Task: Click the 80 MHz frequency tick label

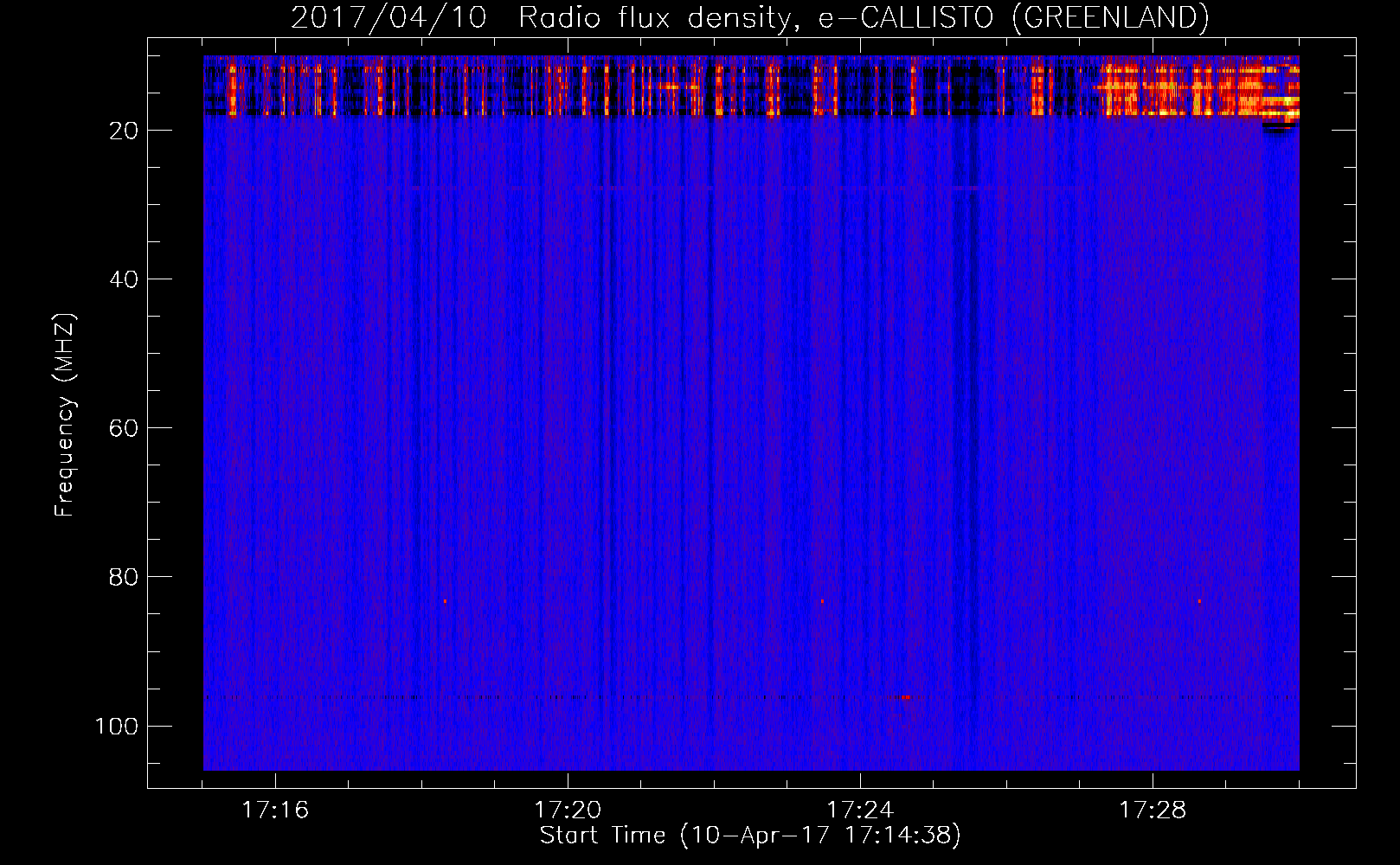Action: [124, 577]
